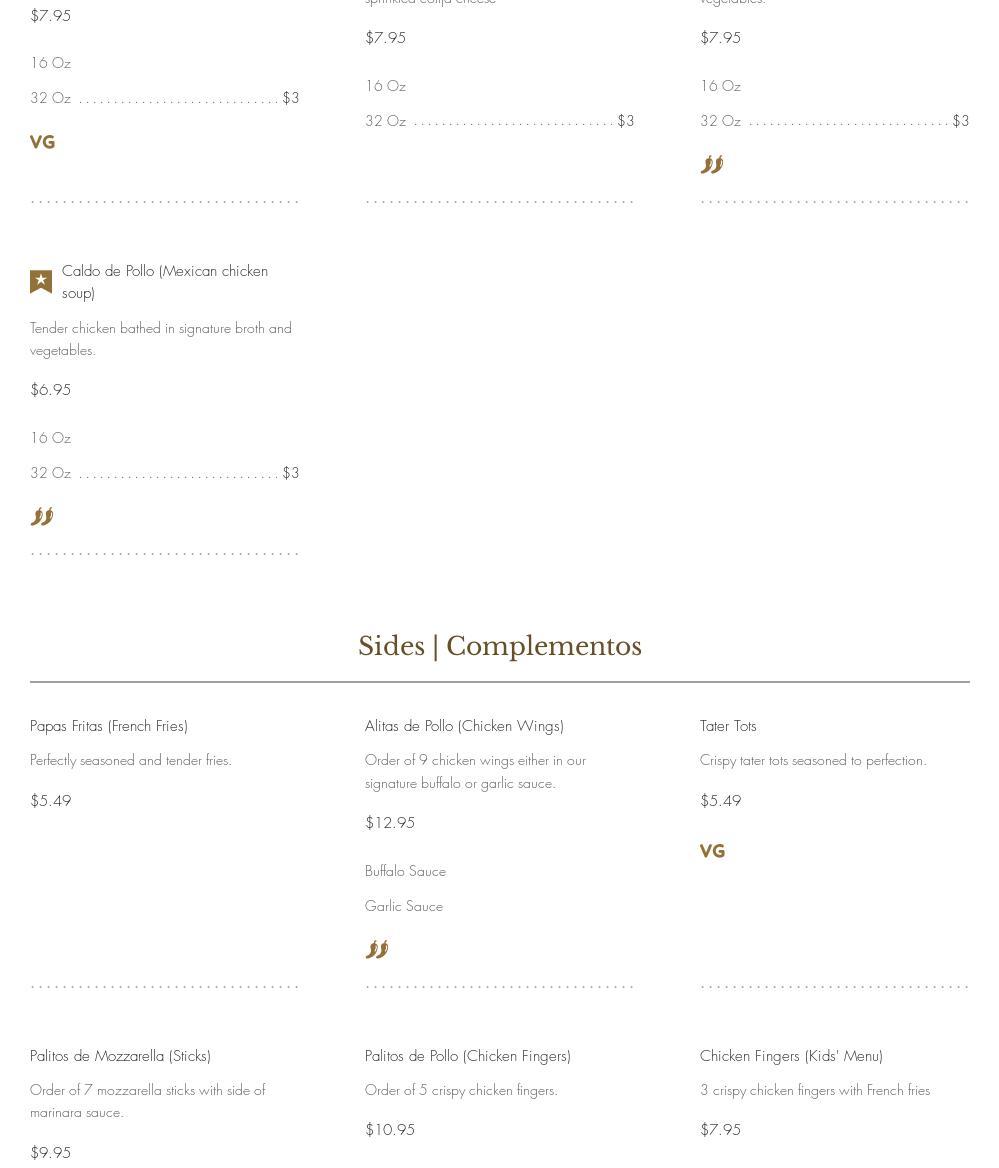
Task: Click the VG icon in the soup section
Action: coord(42,143)
